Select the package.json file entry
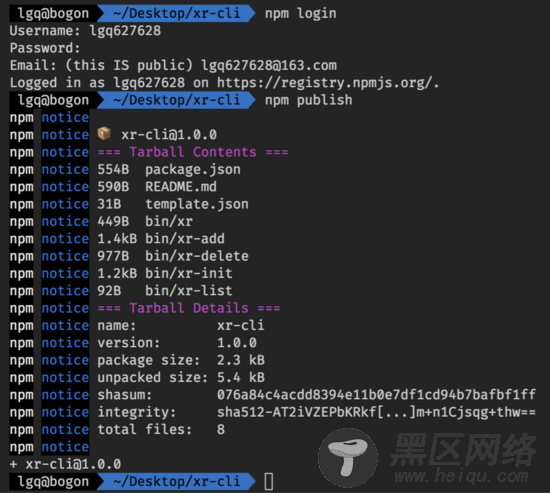The image size is (550, 493). (193, 169)
